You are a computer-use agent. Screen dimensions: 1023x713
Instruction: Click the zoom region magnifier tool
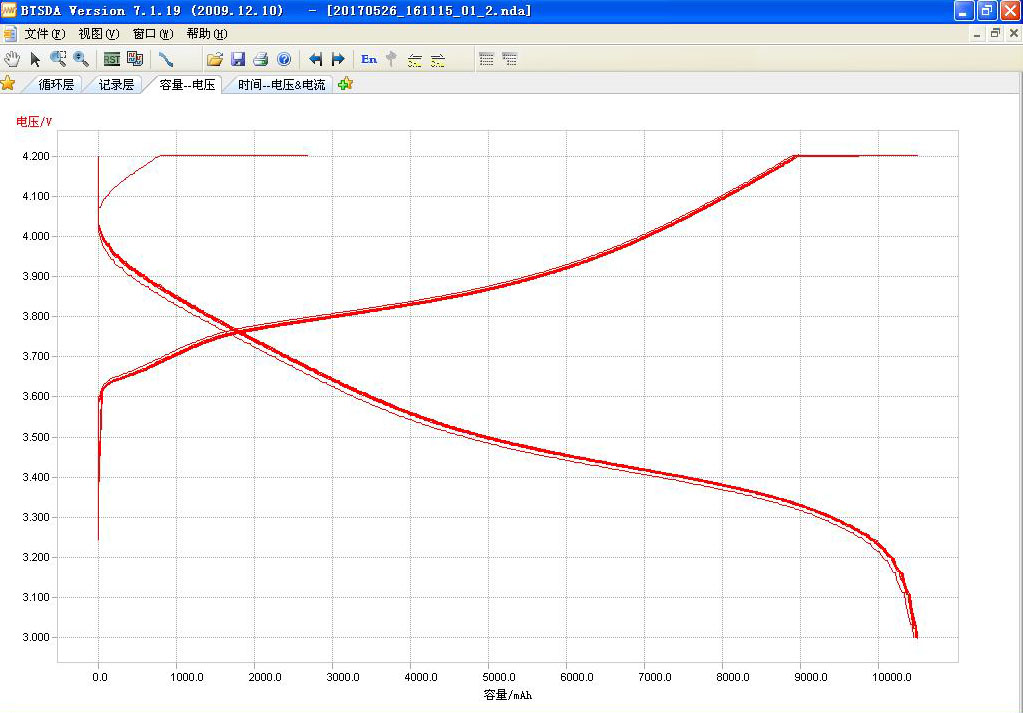(58, 59)
